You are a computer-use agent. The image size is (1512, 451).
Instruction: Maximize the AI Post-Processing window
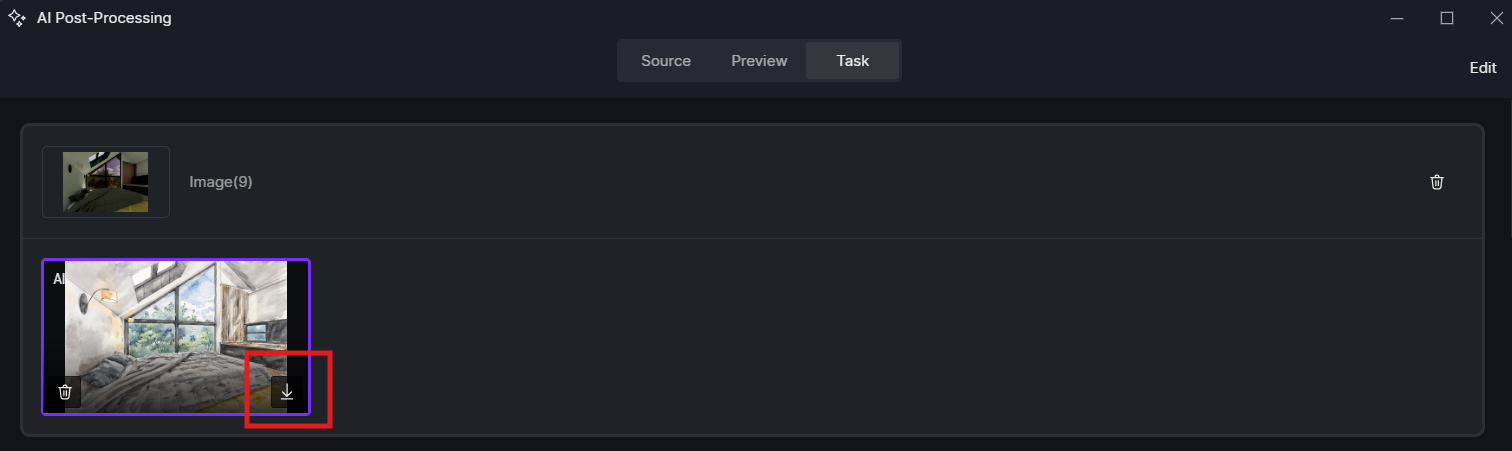(x=1447, y=18)
